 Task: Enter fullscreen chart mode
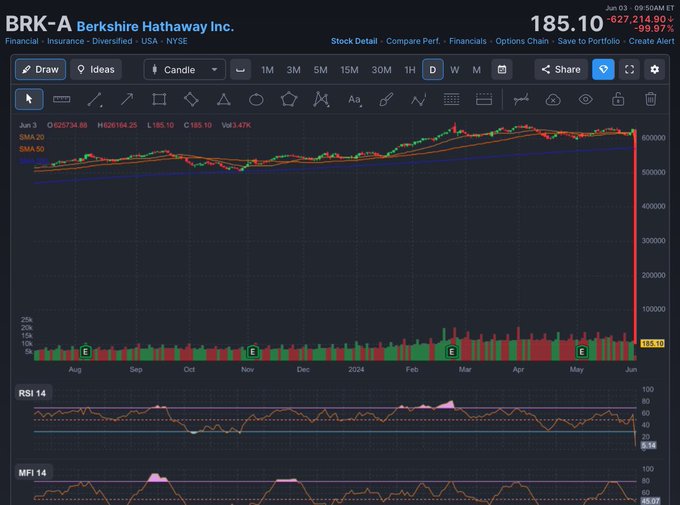629,69
